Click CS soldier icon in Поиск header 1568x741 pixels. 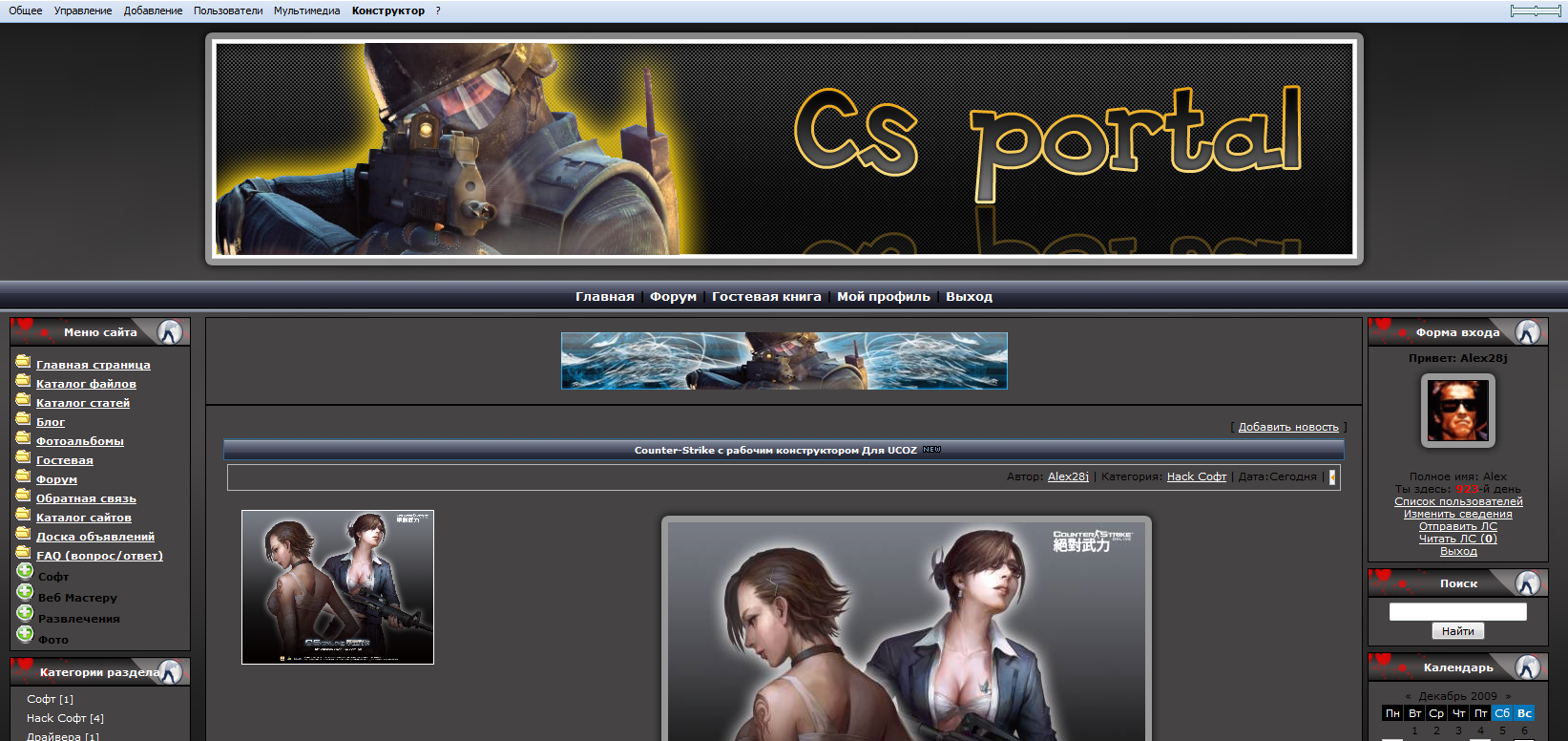(x=1528, y=583)
